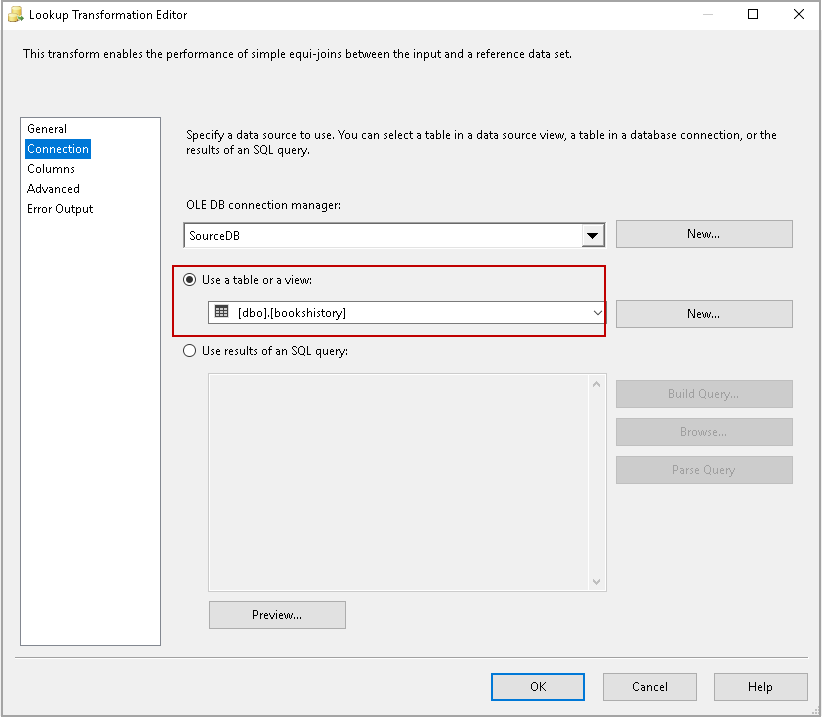The image size is (822, 717).
Task: Click the Cancel button
Action: [649, 687]
